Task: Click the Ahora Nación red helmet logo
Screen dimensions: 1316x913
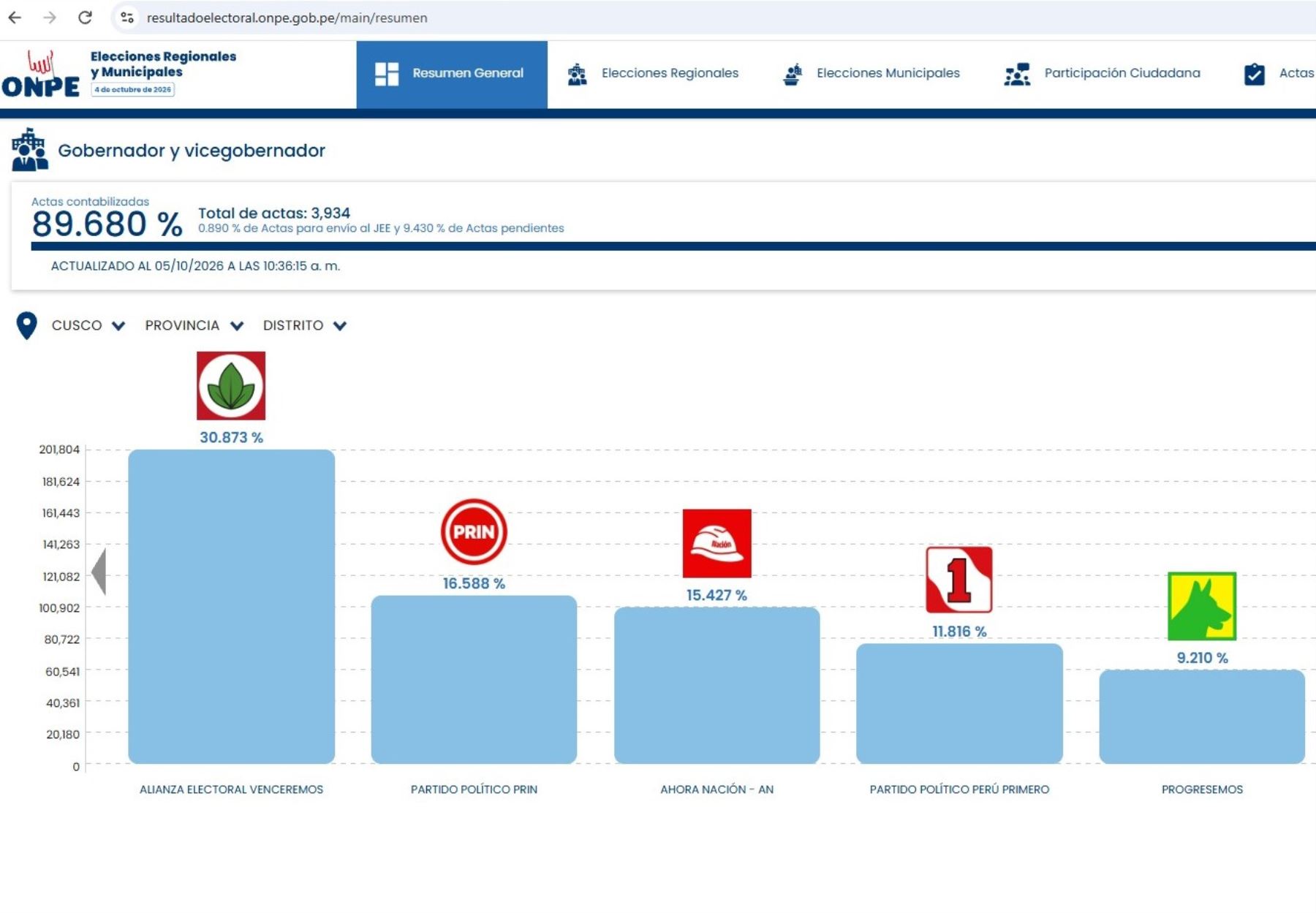Action: tap(716, 543)
